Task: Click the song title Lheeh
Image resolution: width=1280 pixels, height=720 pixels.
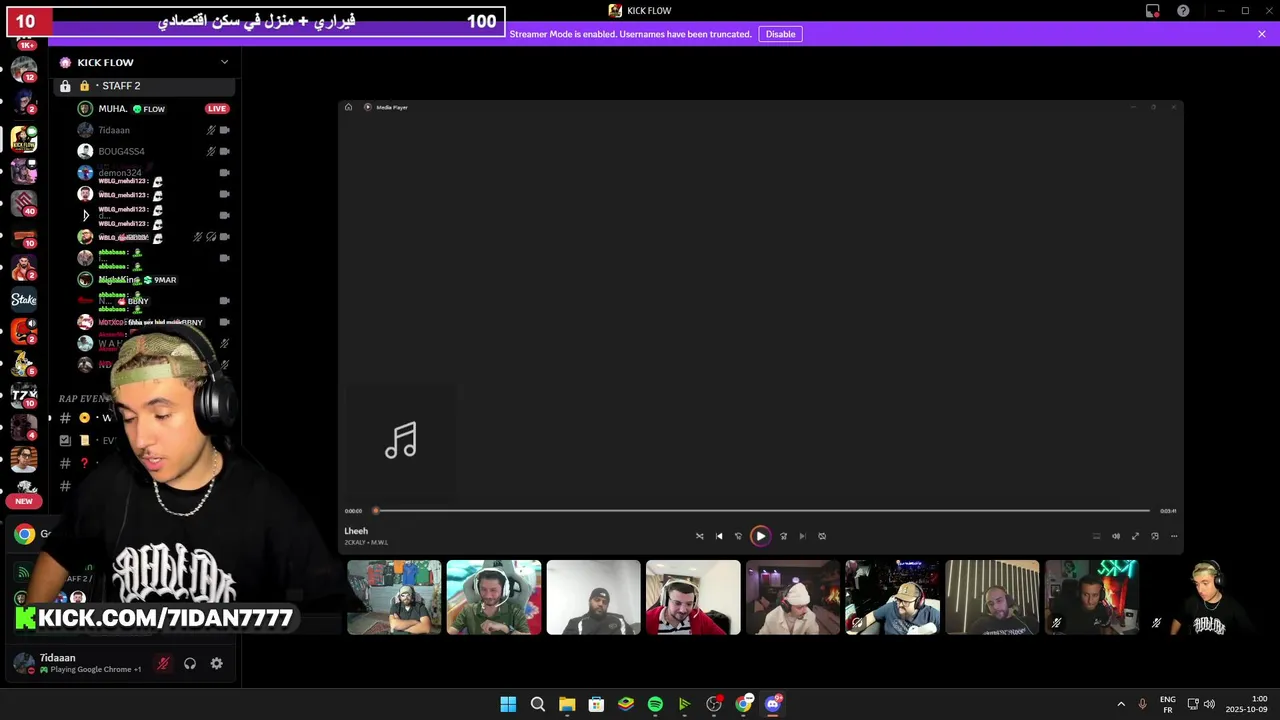Action: [x=356, y=531]
